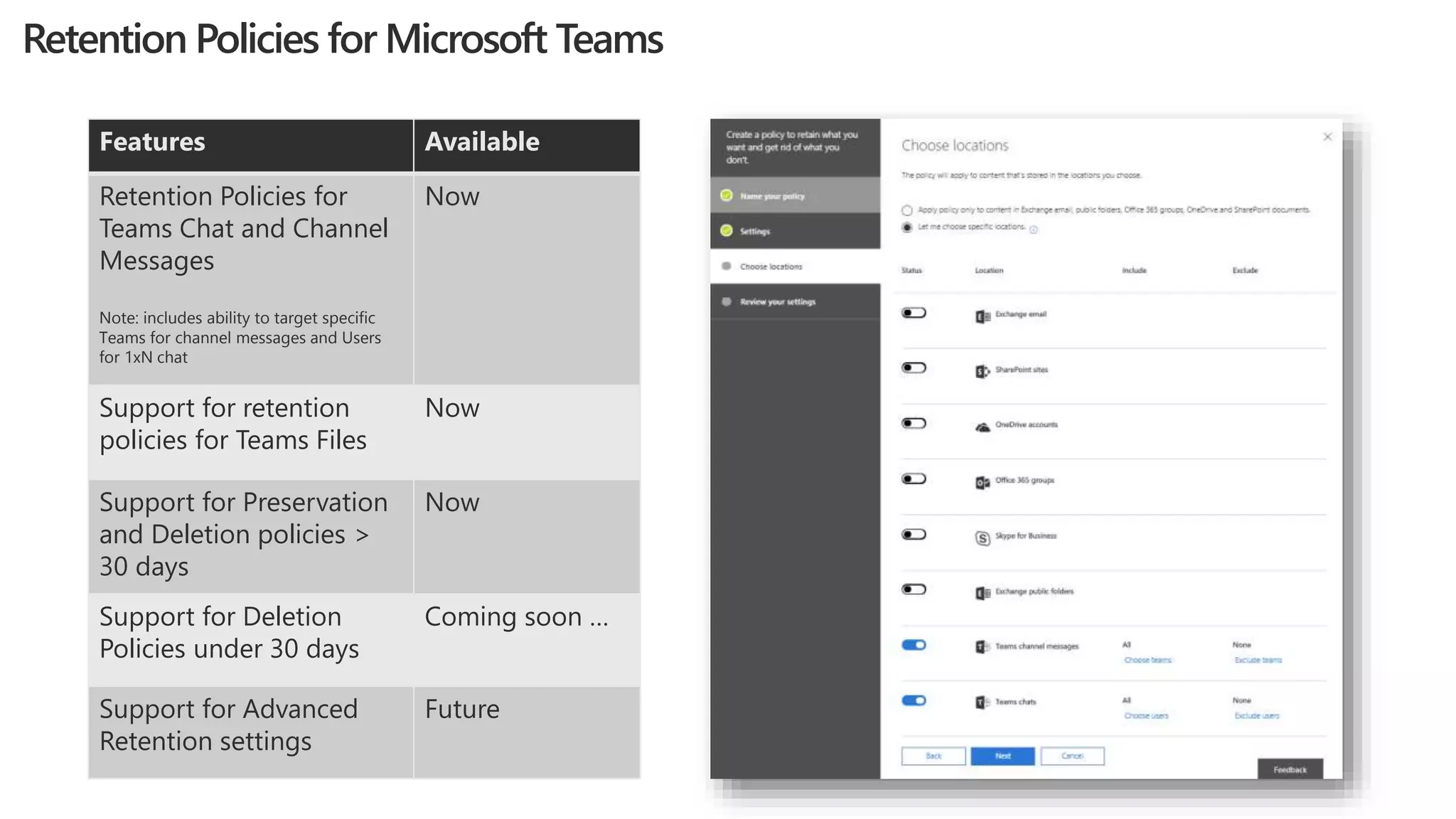Click the SharePoint sites icon
Screen dimensions: 1456x819
tap(983, 371)
